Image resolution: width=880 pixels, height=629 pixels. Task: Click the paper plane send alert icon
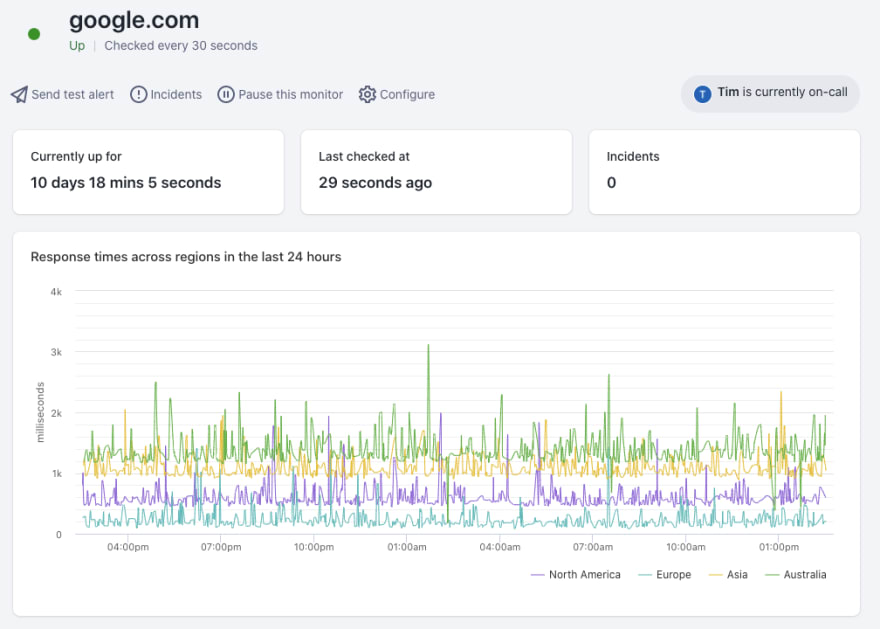(x=19, y=94)
